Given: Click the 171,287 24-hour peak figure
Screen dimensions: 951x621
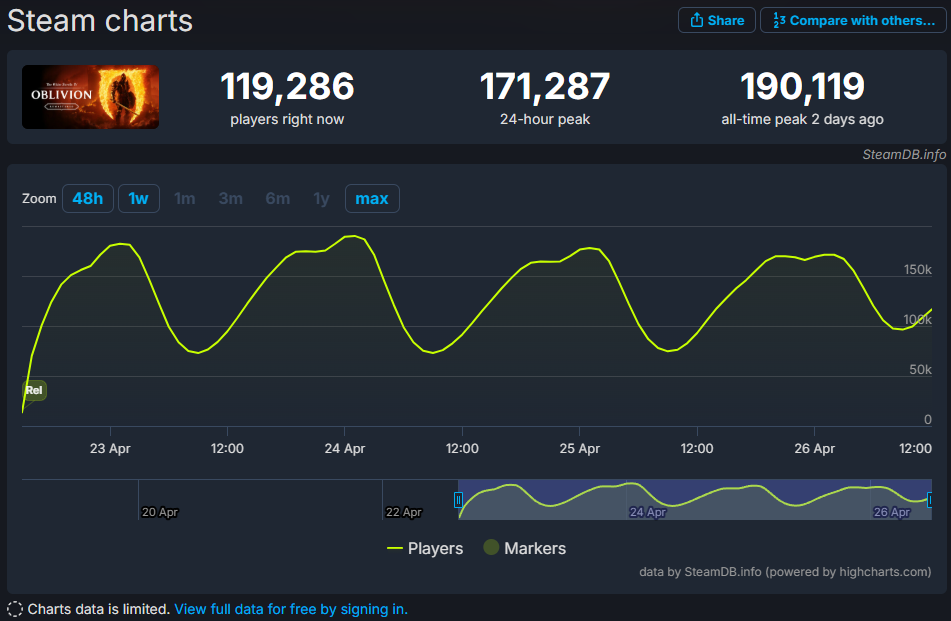Looking at the screenshot, I should (545, 86).
